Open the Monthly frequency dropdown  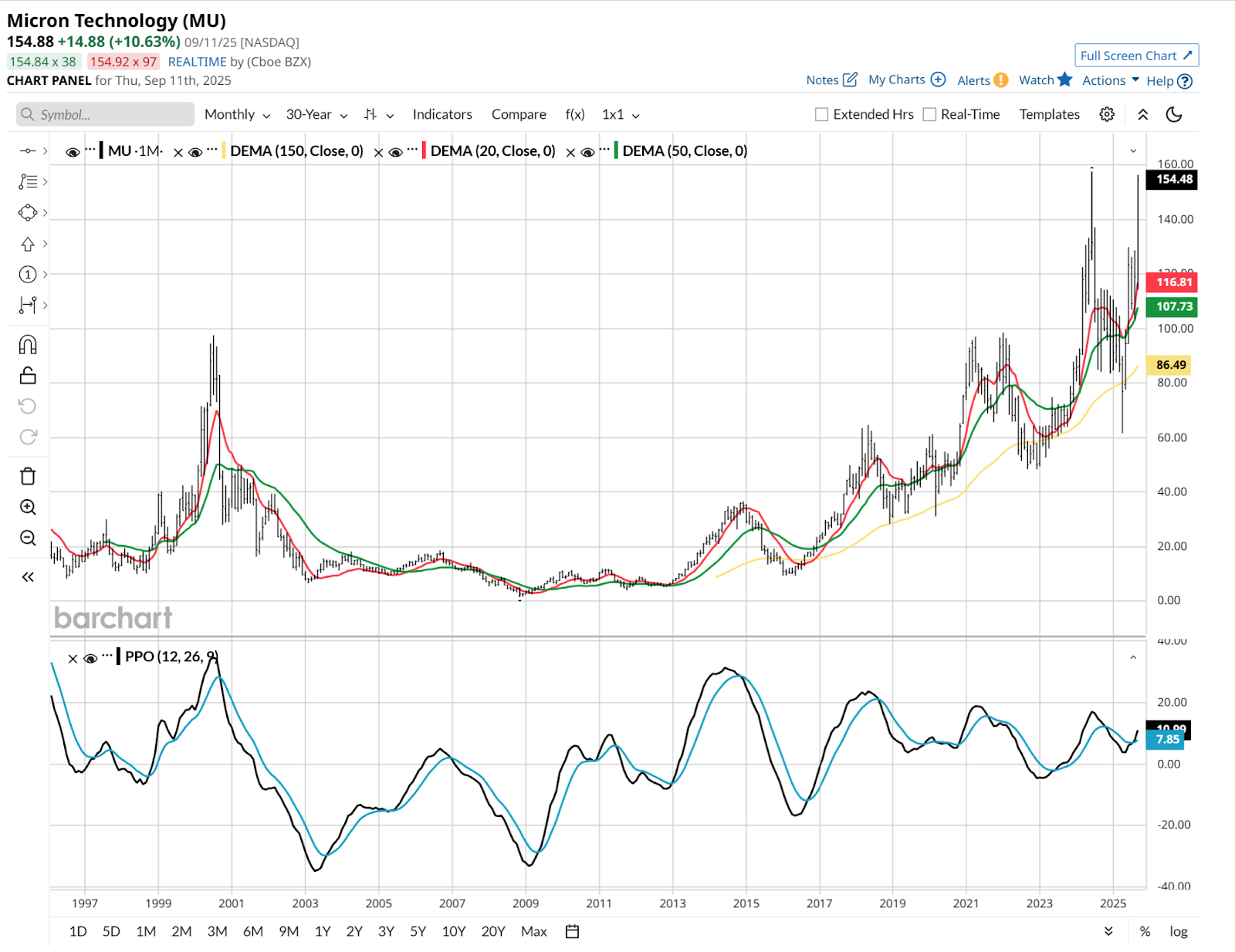[237, 114]
